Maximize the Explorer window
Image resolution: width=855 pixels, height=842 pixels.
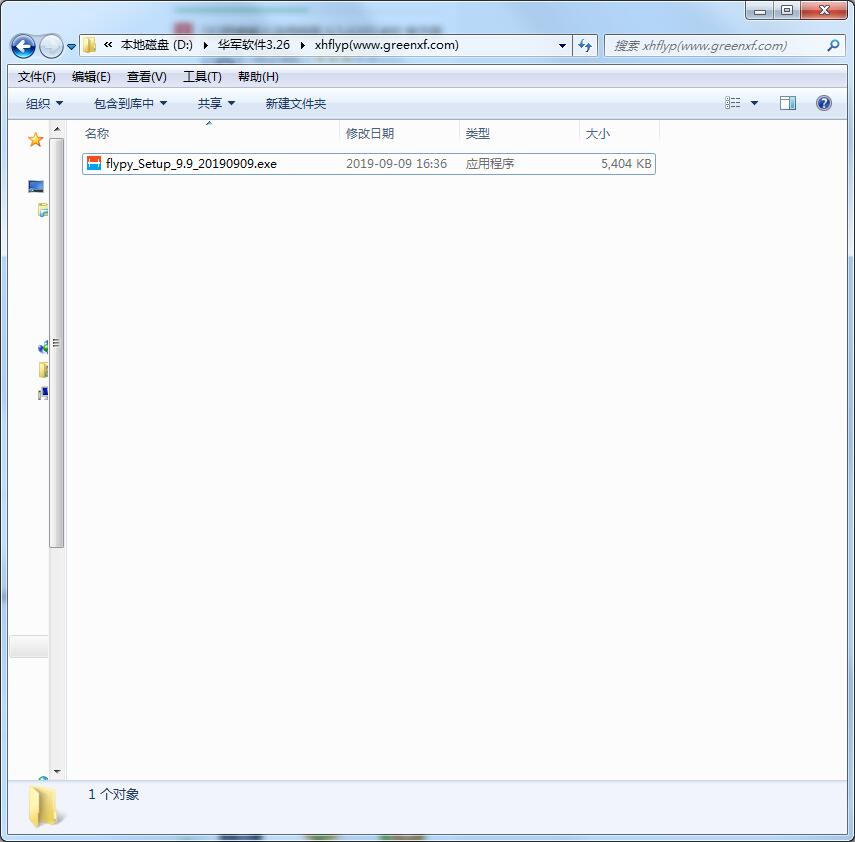click(787, 10)
